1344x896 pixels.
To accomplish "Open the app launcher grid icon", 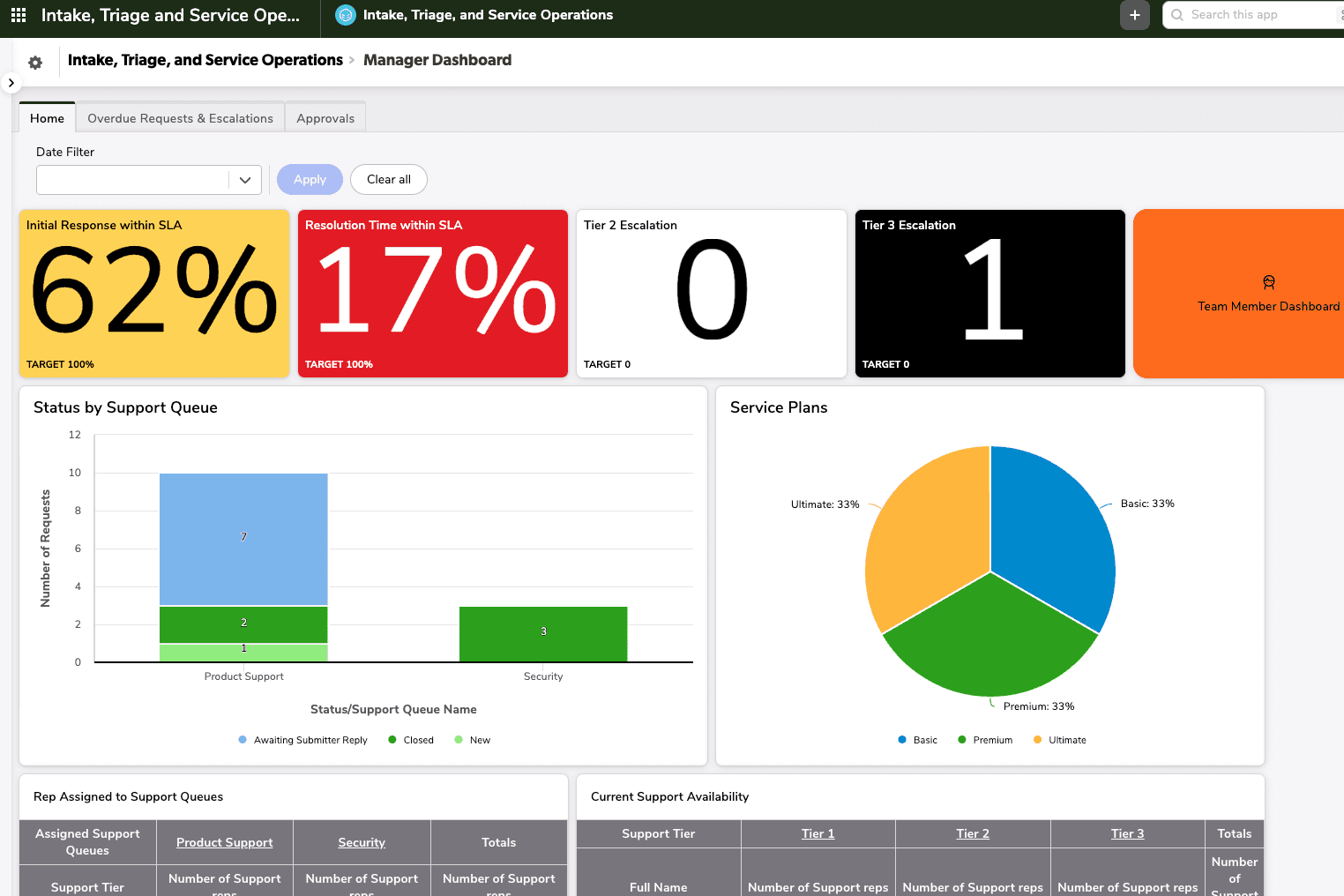I will pos(19,15).
